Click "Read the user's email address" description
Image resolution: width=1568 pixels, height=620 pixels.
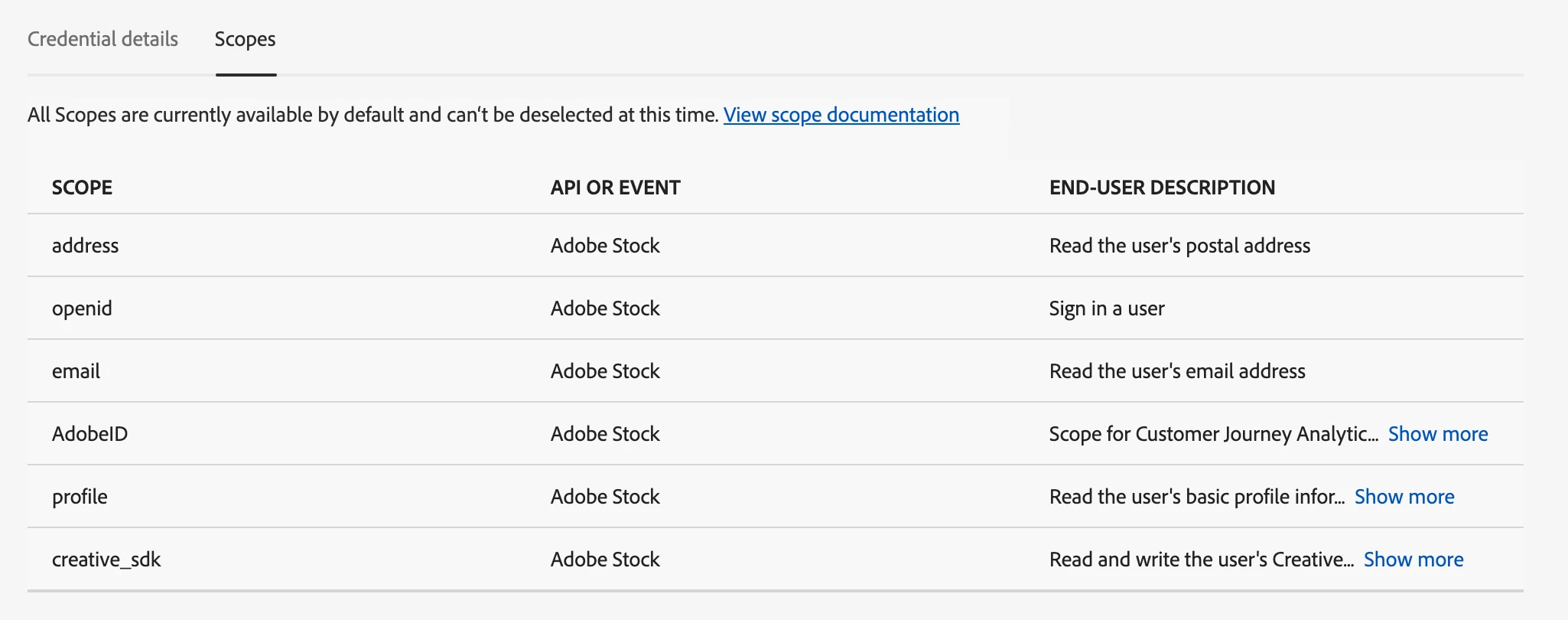1176,371
